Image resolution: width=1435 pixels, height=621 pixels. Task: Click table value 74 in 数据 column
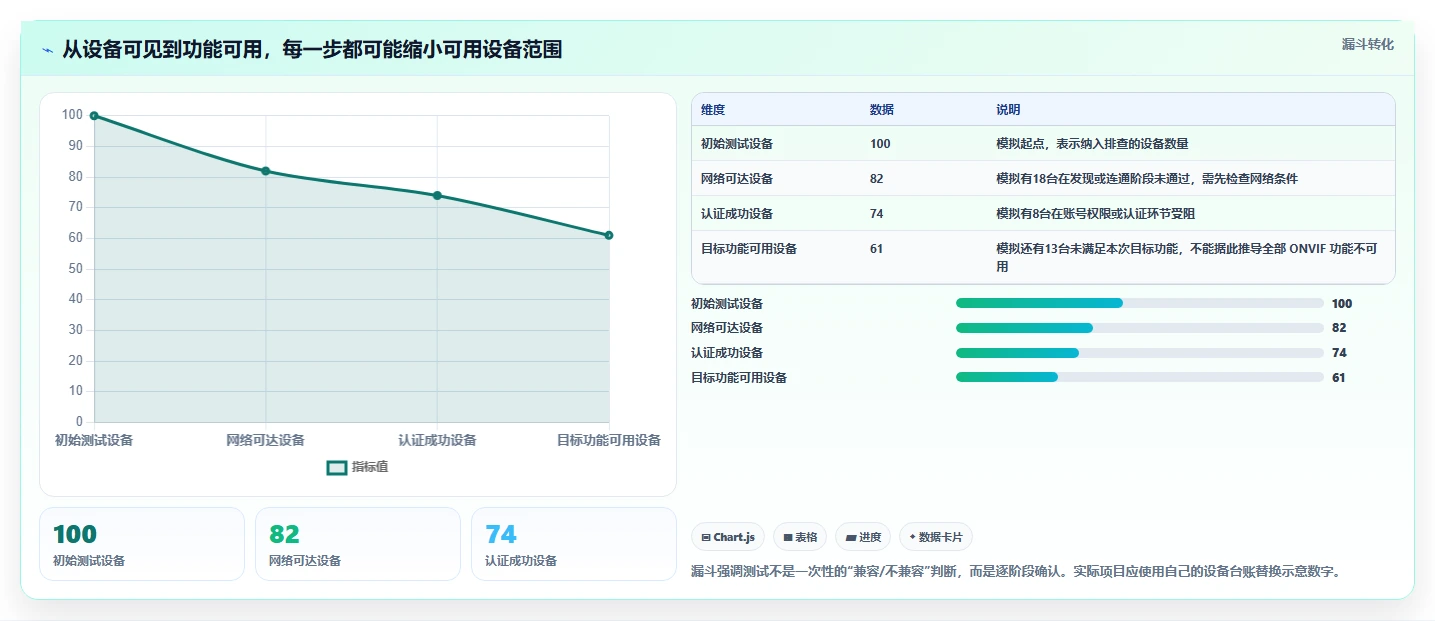point(877,213)
